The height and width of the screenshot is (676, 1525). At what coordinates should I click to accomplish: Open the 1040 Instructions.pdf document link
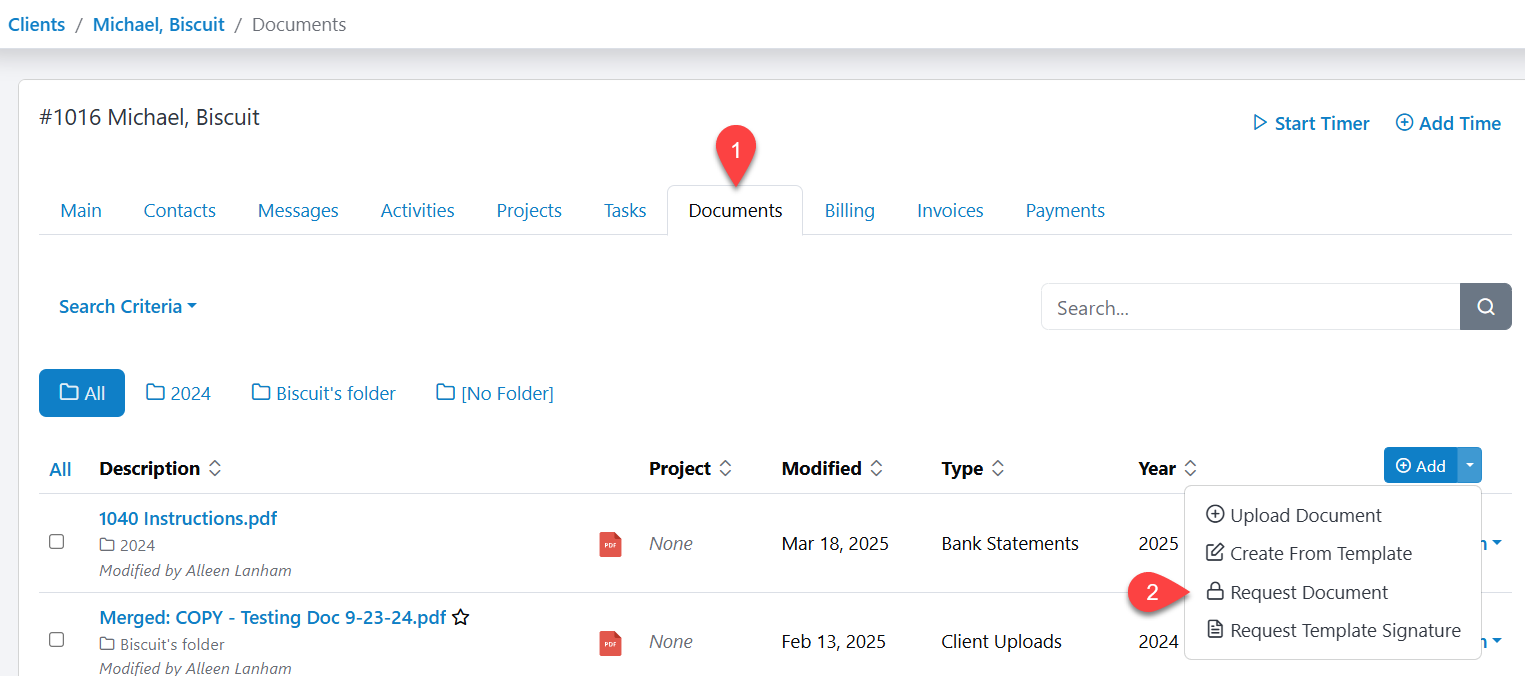click(x=187, y=518)
